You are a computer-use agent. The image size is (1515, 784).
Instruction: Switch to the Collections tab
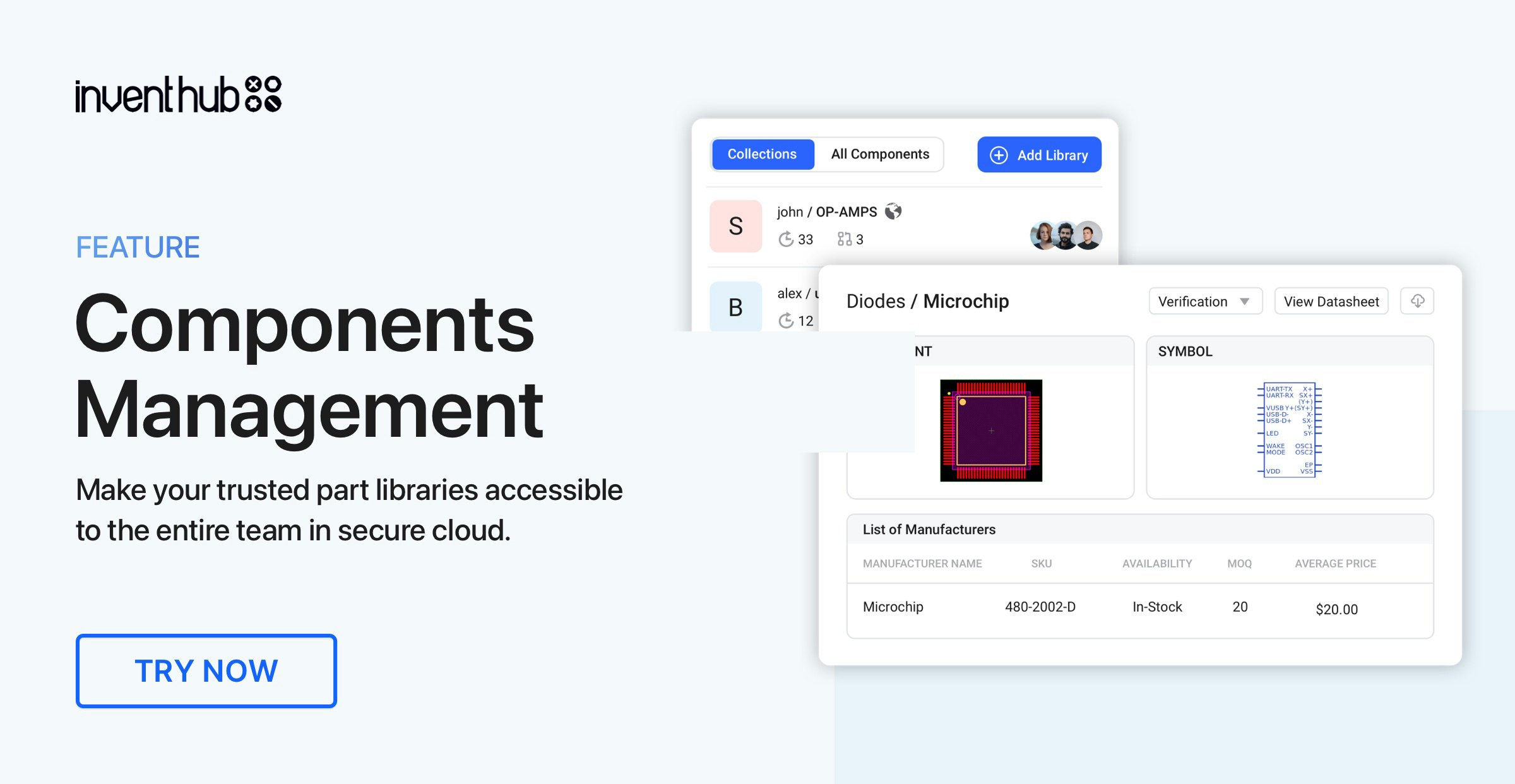[762, 155]
